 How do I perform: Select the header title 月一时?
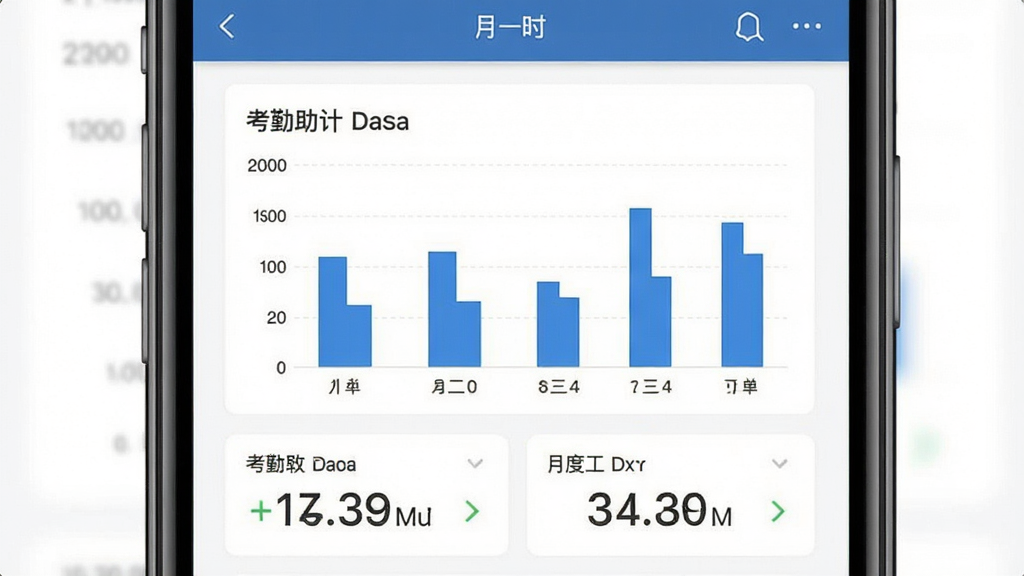(510, 27)
